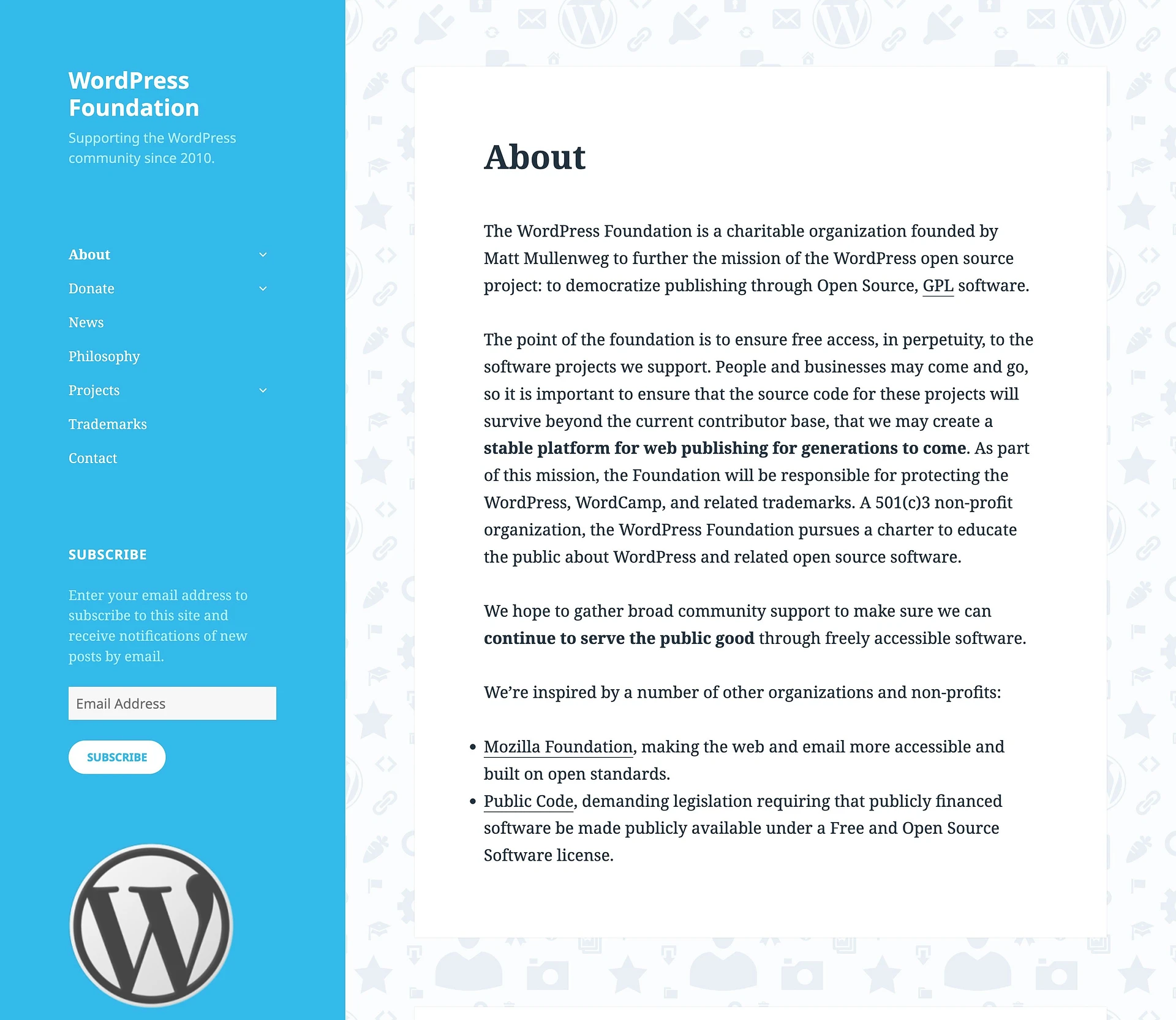This screenshot has height=1020, width=1176.
Task: Expand the Donate navigation dropdown
Action: click(262, 288)
